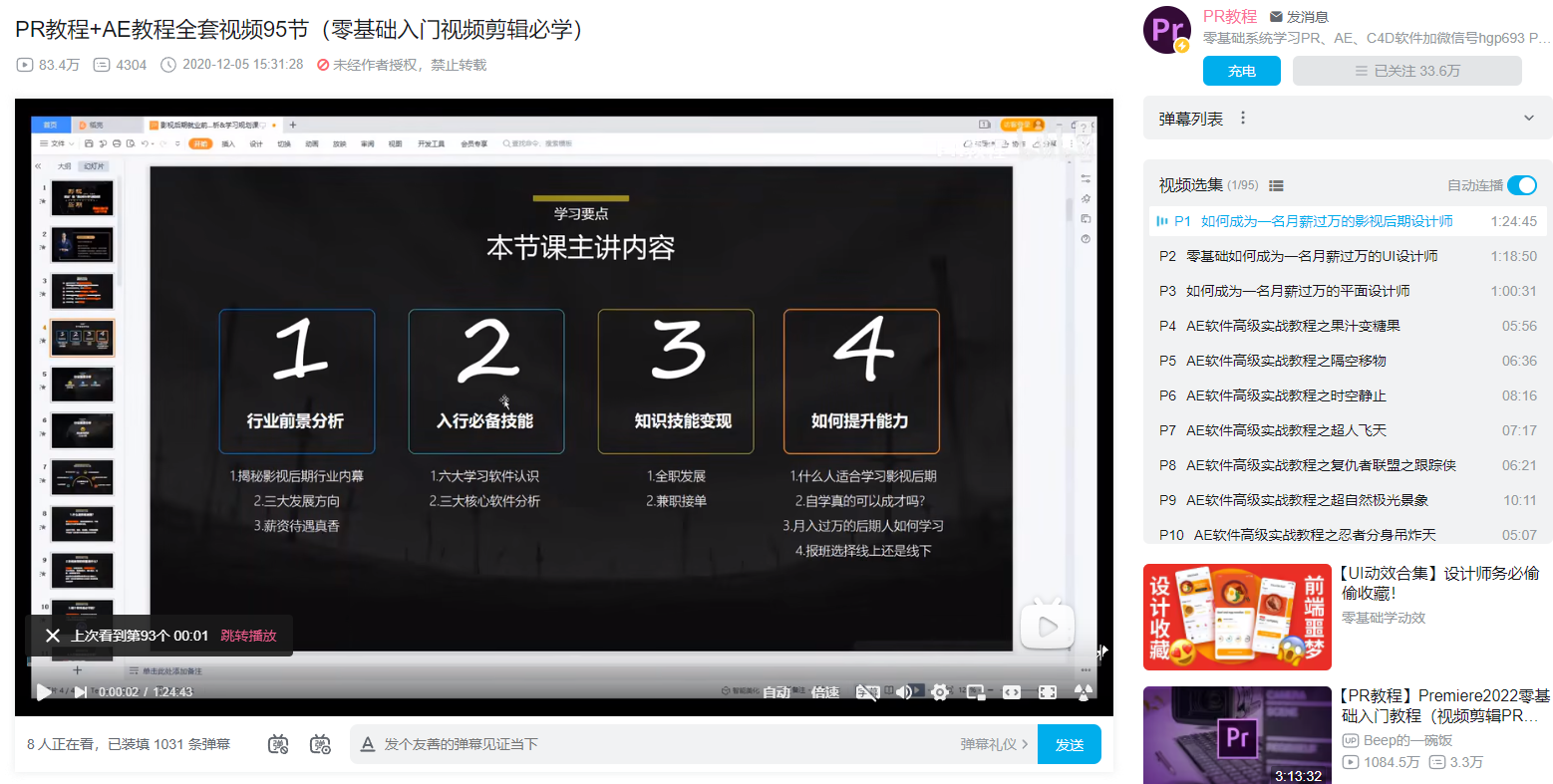The image size is (1553, 784).
Task: Select P2 UI设计师 episode
Action: pos(1348,256)
